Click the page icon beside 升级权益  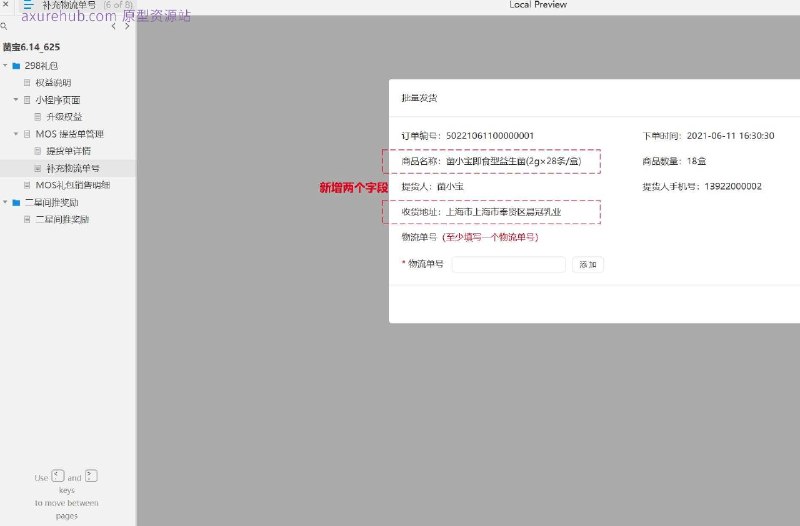coord(38,117)
